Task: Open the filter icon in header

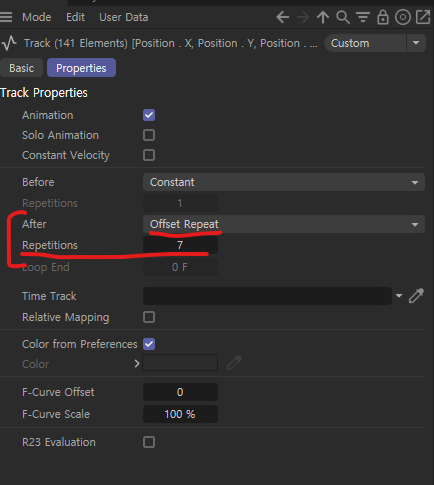Action: (363, 17)
